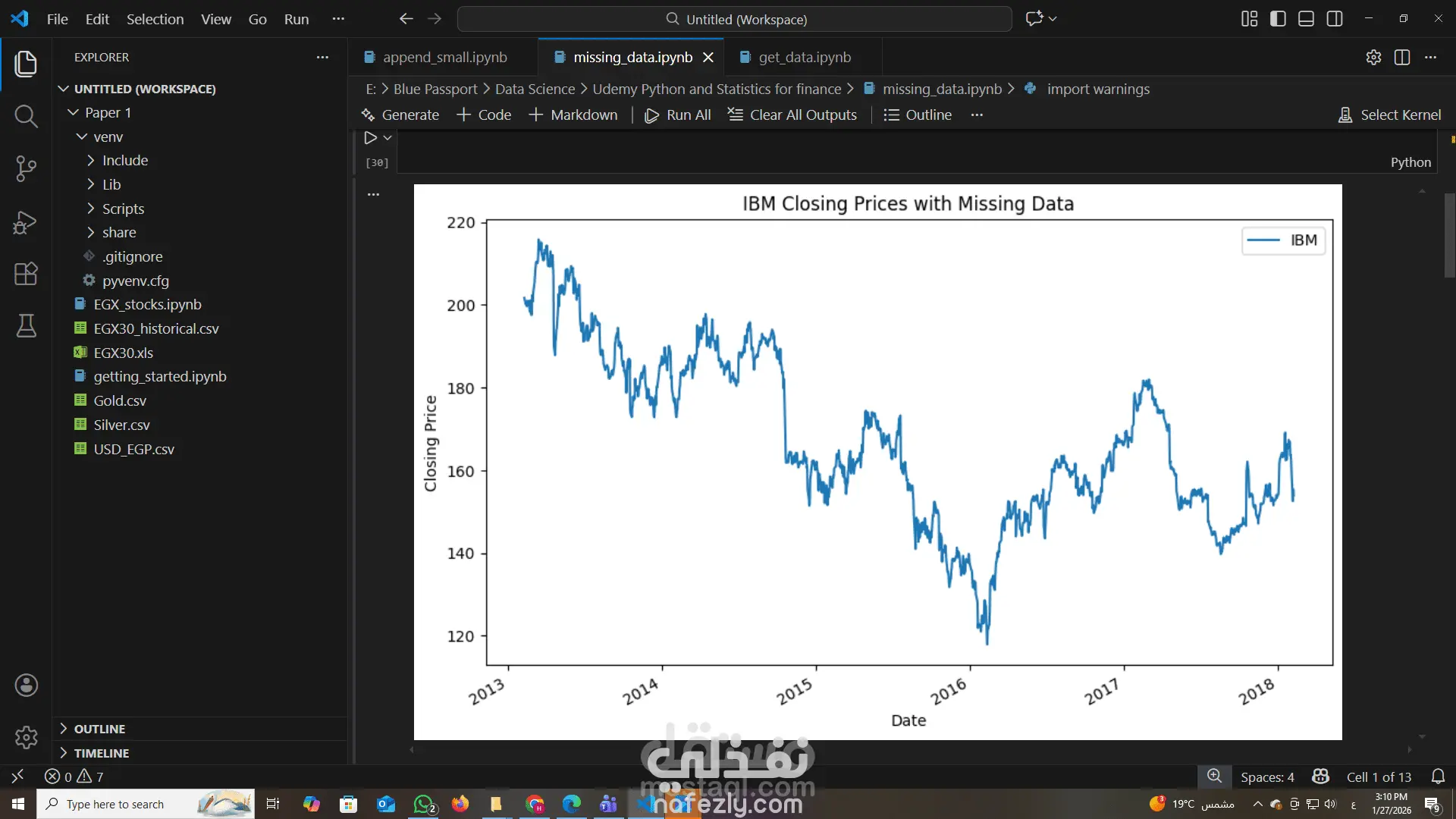Open the Accounts menu icon
This screenshot has height=819, width=1456.
(26, 686)
